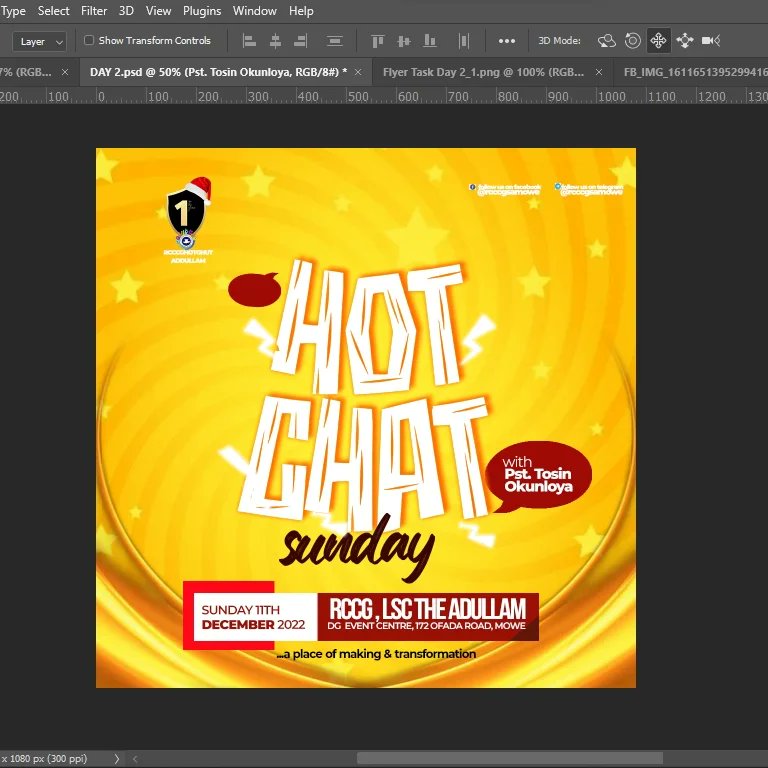Open the View menu

pyautogui.click(x=158, y=11)
